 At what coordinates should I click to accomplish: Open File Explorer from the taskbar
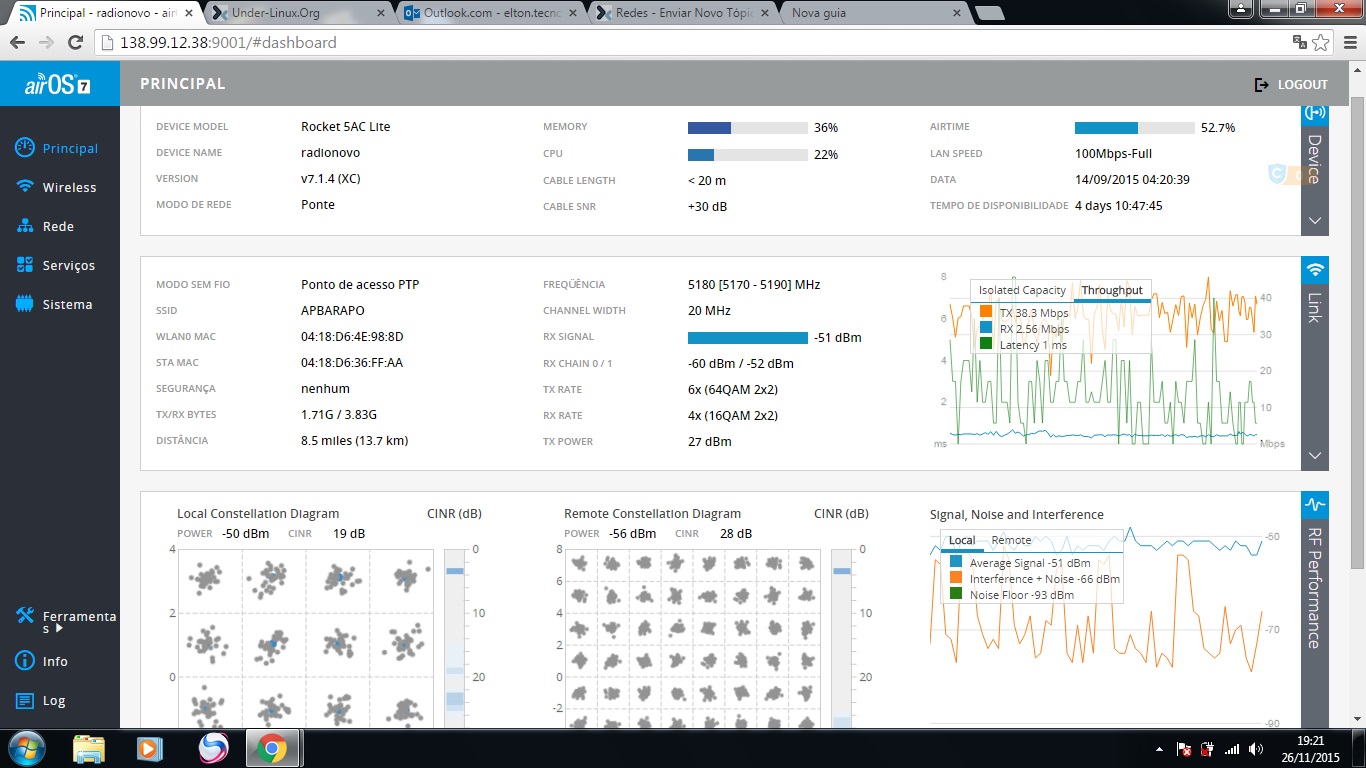point(89,748)
